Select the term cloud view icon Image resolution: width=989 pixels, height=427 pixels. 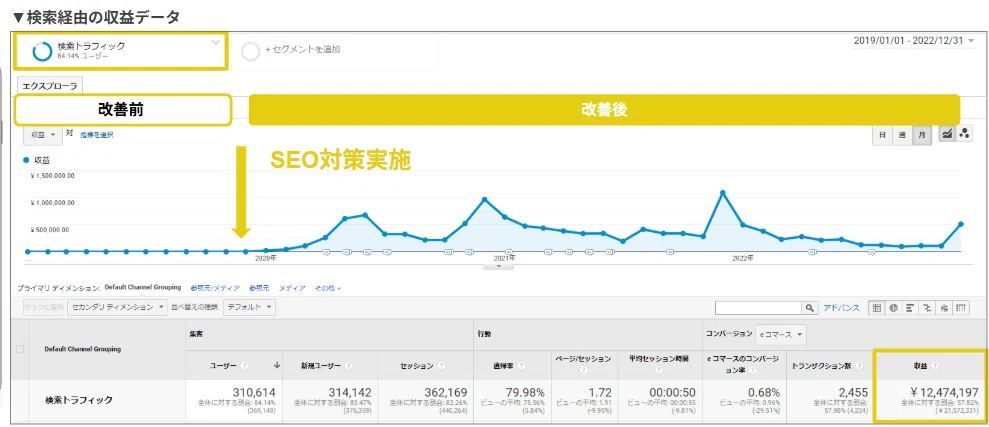coord(944,308)
